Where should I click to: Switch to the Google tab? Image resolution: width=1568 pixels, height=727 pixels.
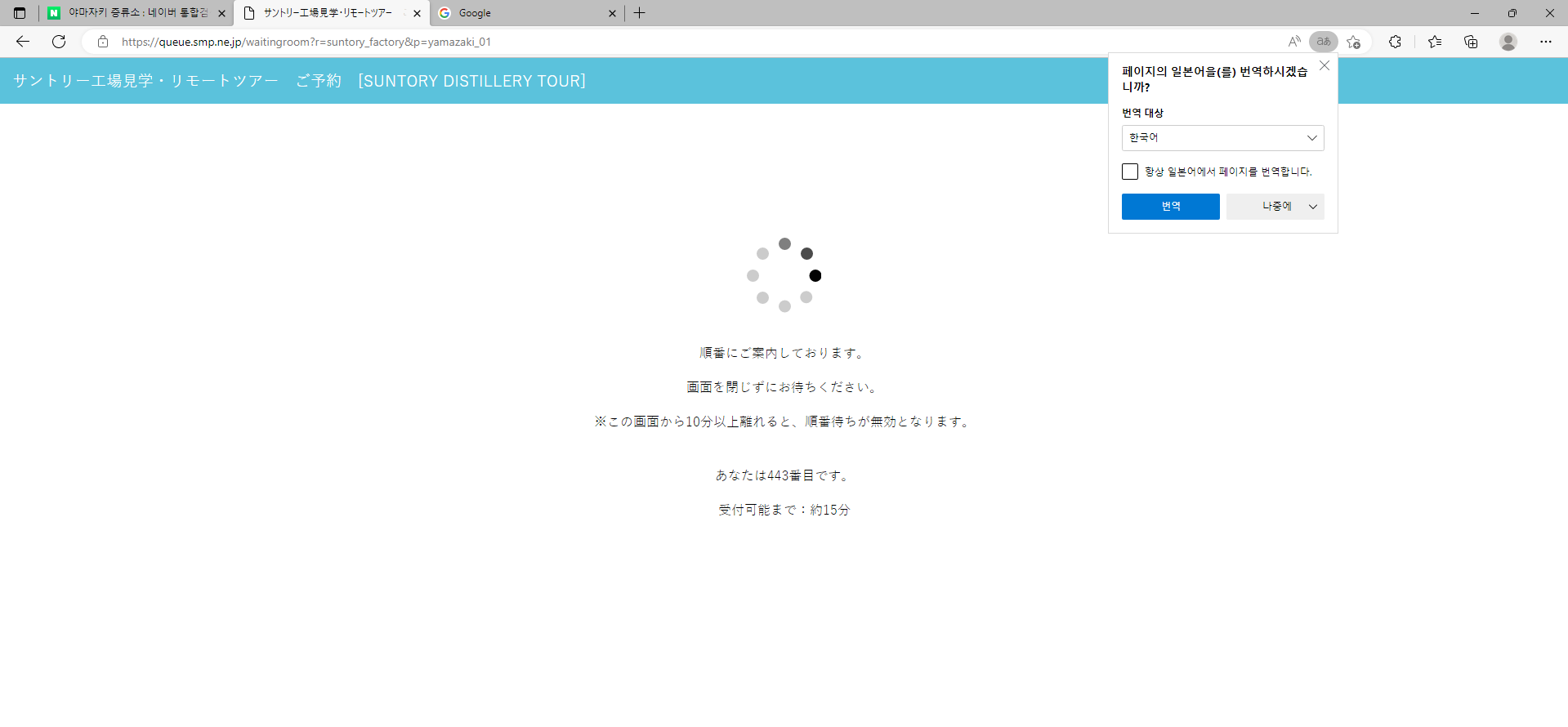click(x=527, y=13)
